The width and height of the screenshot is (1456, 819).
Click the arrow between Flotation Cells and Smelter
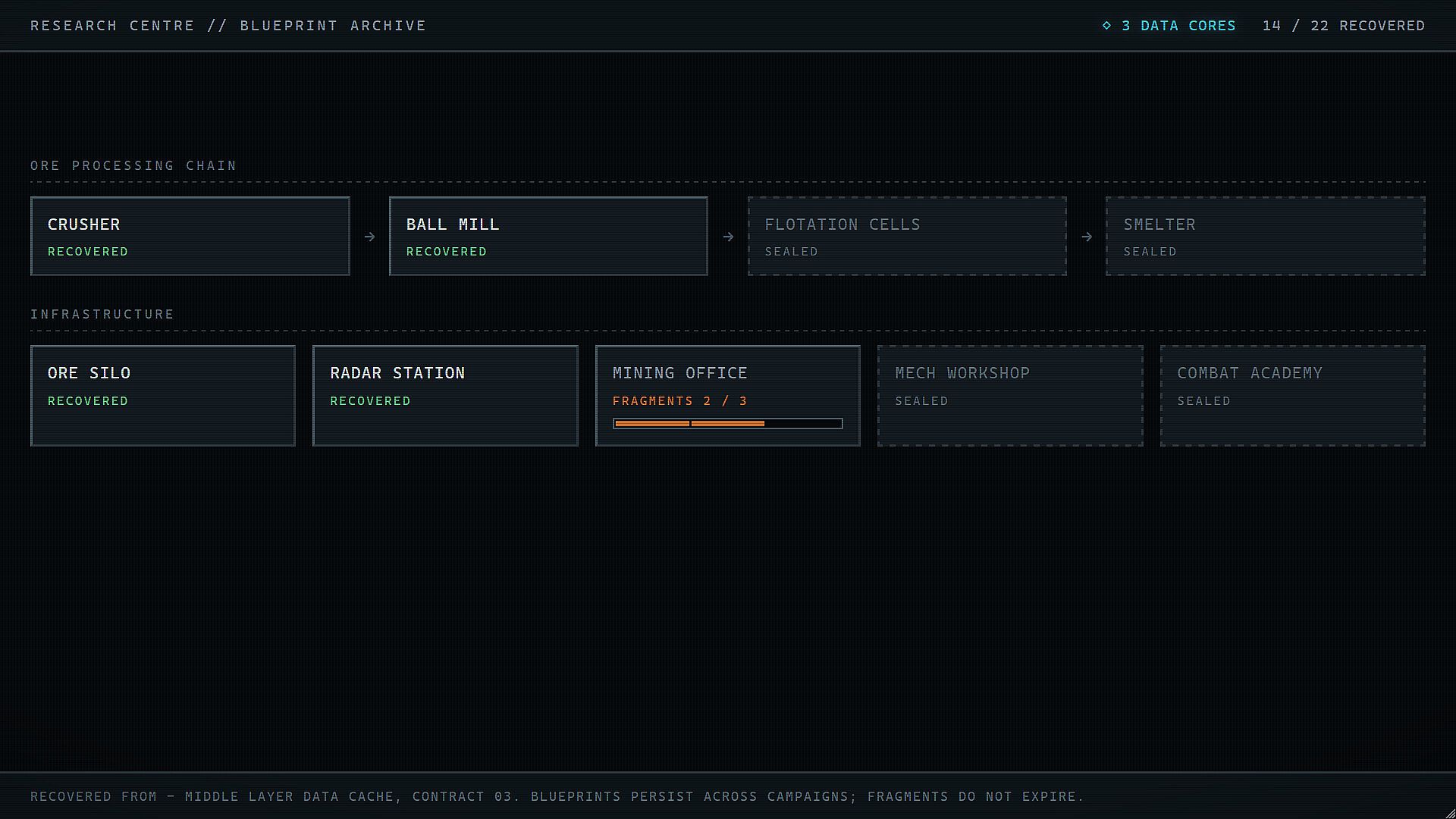pyautogui.click(x=1087, y=237)
